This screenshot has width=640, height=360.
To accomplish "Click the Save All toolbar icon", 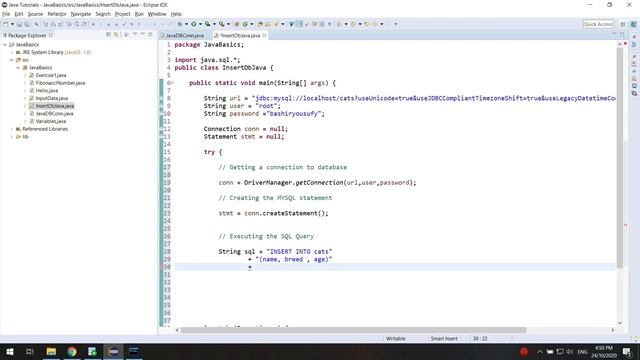I will (x=27, y=24).
